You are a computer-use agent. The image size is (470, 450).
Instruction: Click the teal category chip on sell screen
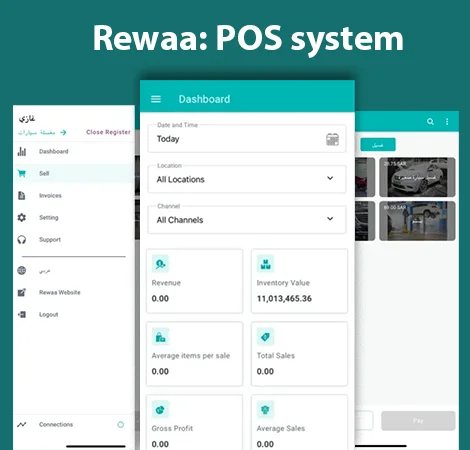tap(378, 145)
